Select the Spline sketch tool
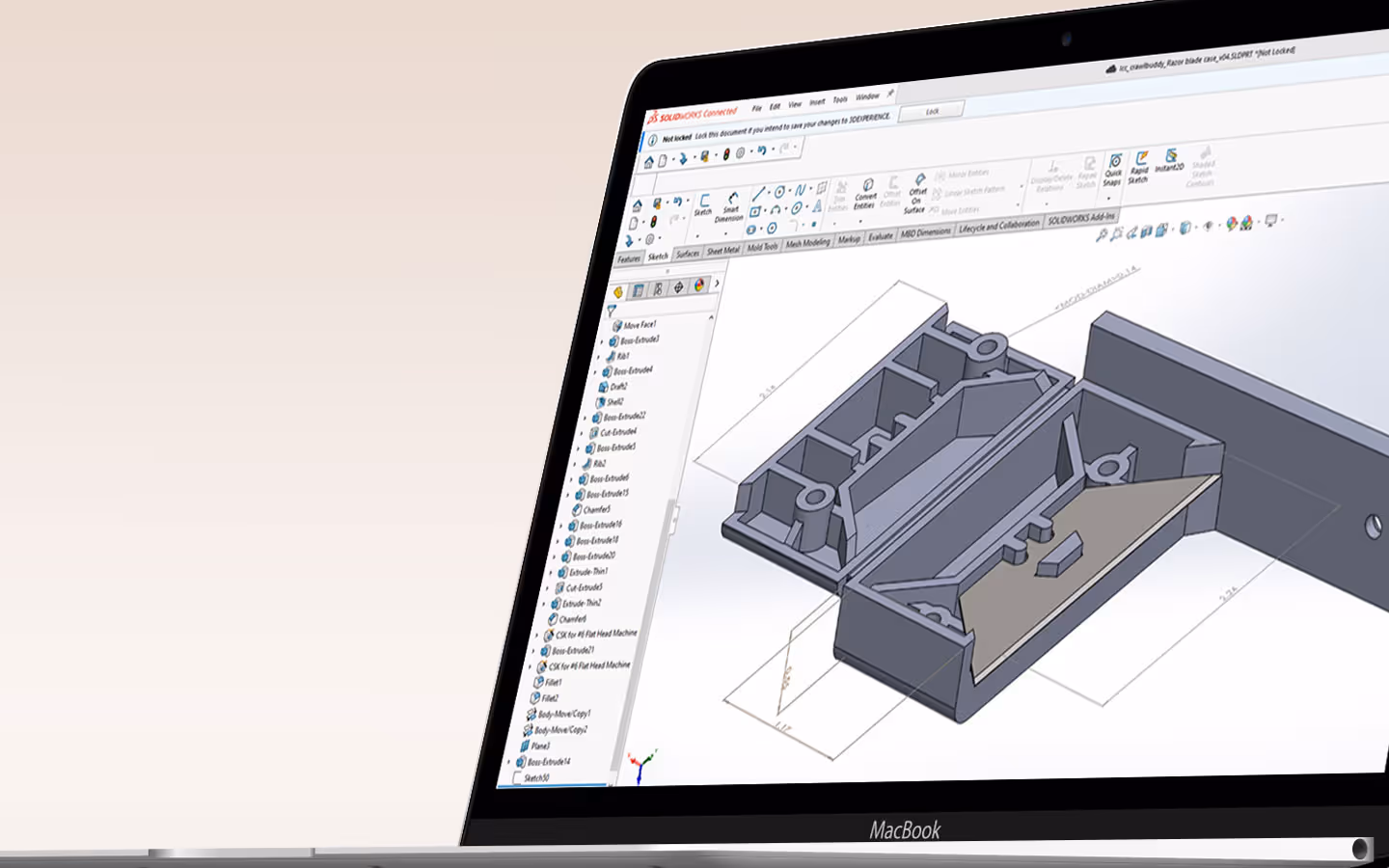Image resolution: width=1389 pixels, height=868 pixels. 800,190
